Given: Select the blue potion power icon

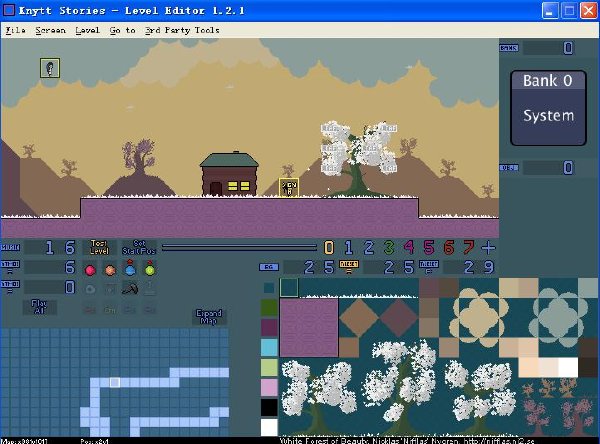Looking at the screenshot, I should (130, 268).
